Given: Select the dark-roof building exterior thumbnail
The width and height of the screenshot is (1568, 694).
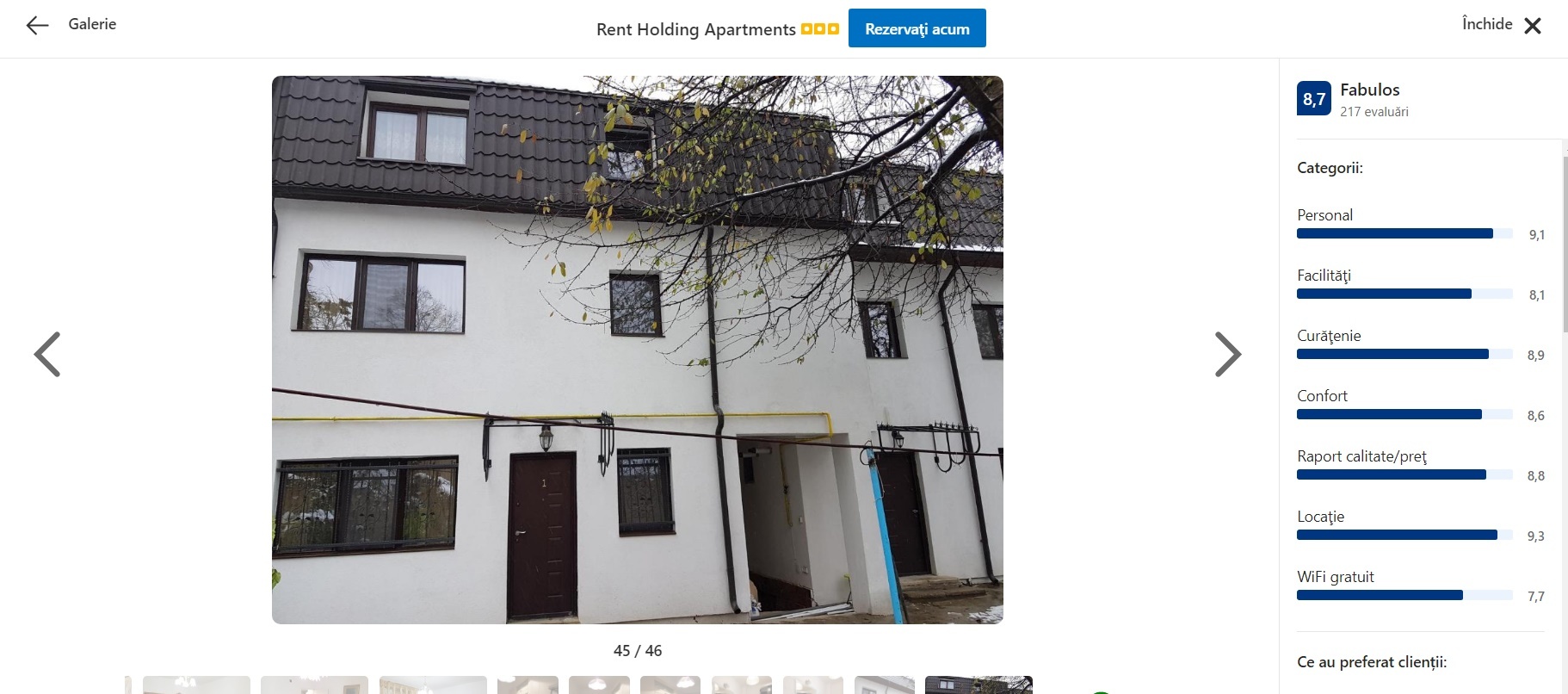Looking at the screenshot, I should click(978, 685).
